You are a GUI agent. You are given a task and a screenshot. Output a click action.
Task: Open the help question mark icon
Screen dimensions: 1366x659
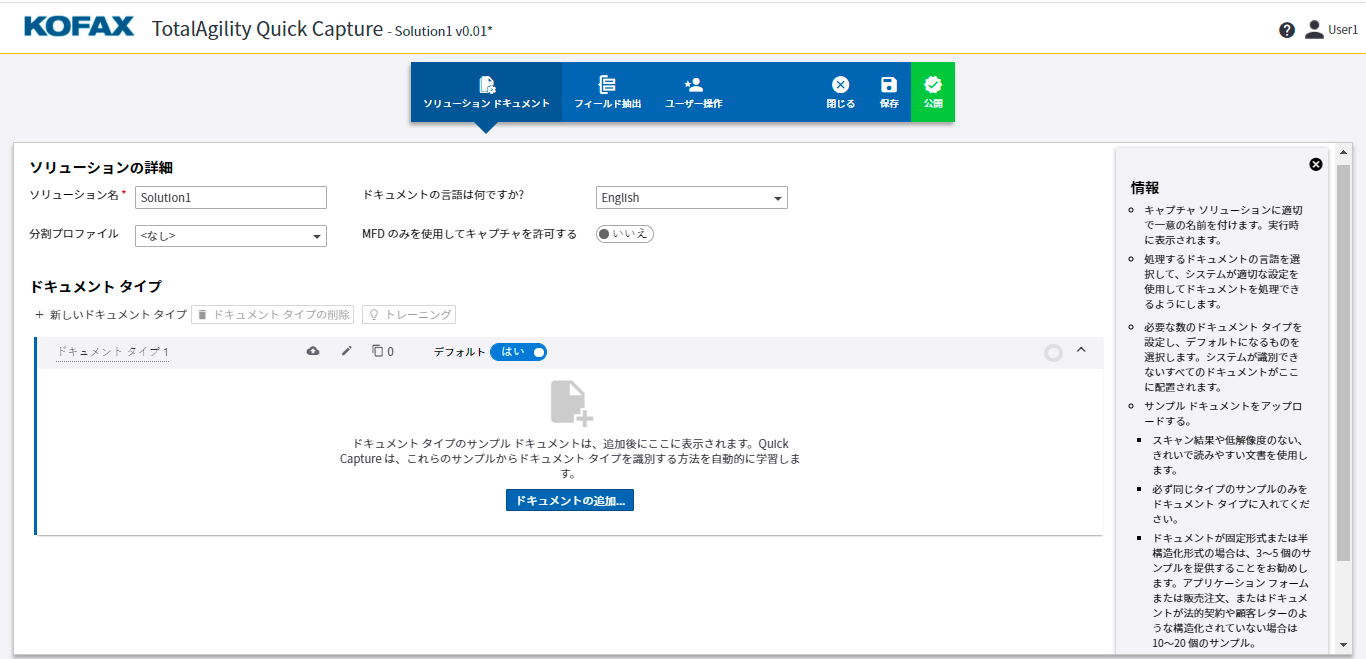1287,29
